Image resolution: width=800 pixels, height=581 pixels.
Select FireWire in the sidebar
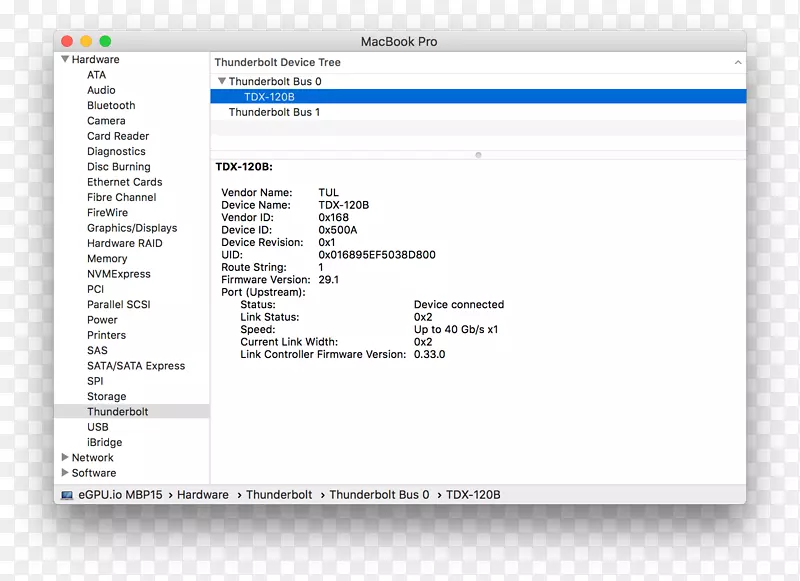click(x=106, y=212)
